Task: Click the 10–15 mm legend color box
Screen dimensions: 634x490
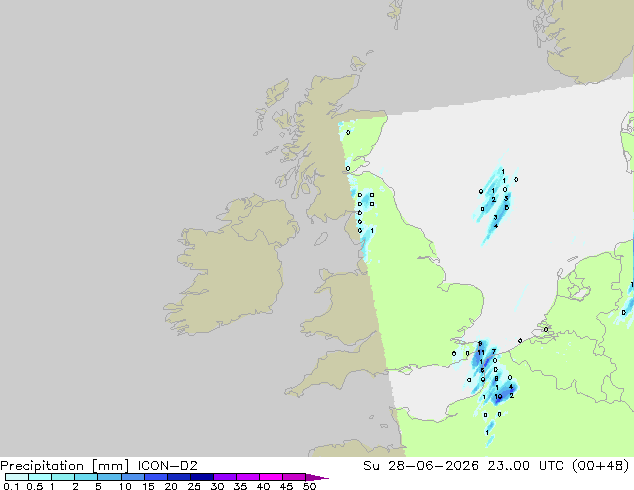Action: [x=132, y=477]
